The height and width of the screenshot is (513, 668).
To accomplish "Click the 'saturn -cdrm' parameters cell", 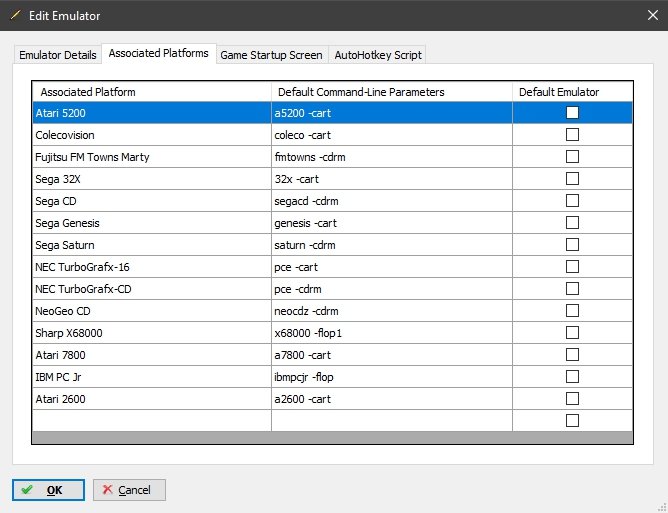I will (x=392, y=245).
